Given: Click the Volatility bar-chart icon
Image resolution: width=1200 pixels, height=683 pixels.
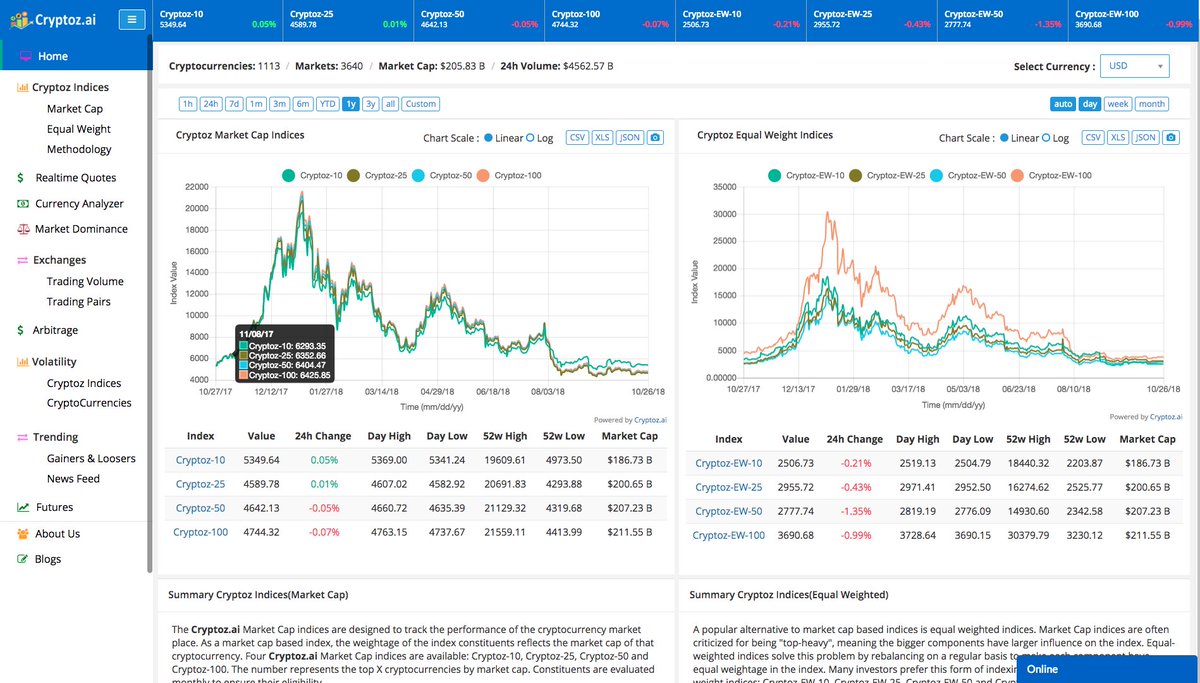Looking at the screenshot, I should point(22,362).
